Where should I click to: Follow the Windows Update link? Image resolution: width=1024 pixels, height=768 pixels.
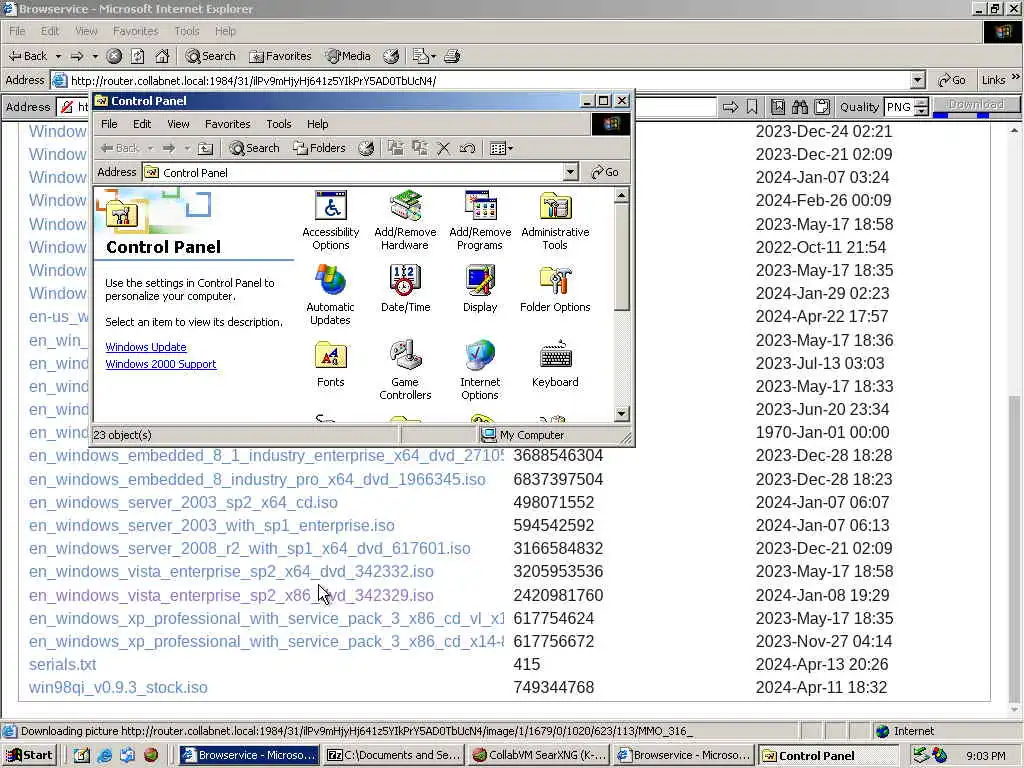[146, 347]
